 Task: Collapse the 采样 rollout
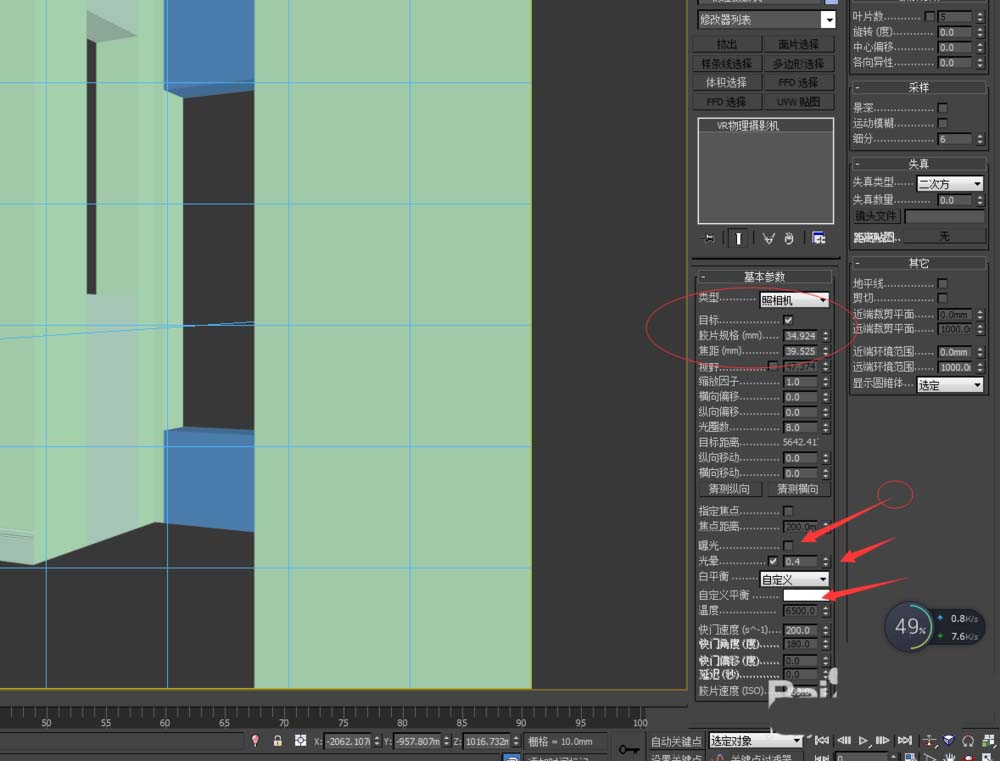pyautogui.click(x=918, y=87)
